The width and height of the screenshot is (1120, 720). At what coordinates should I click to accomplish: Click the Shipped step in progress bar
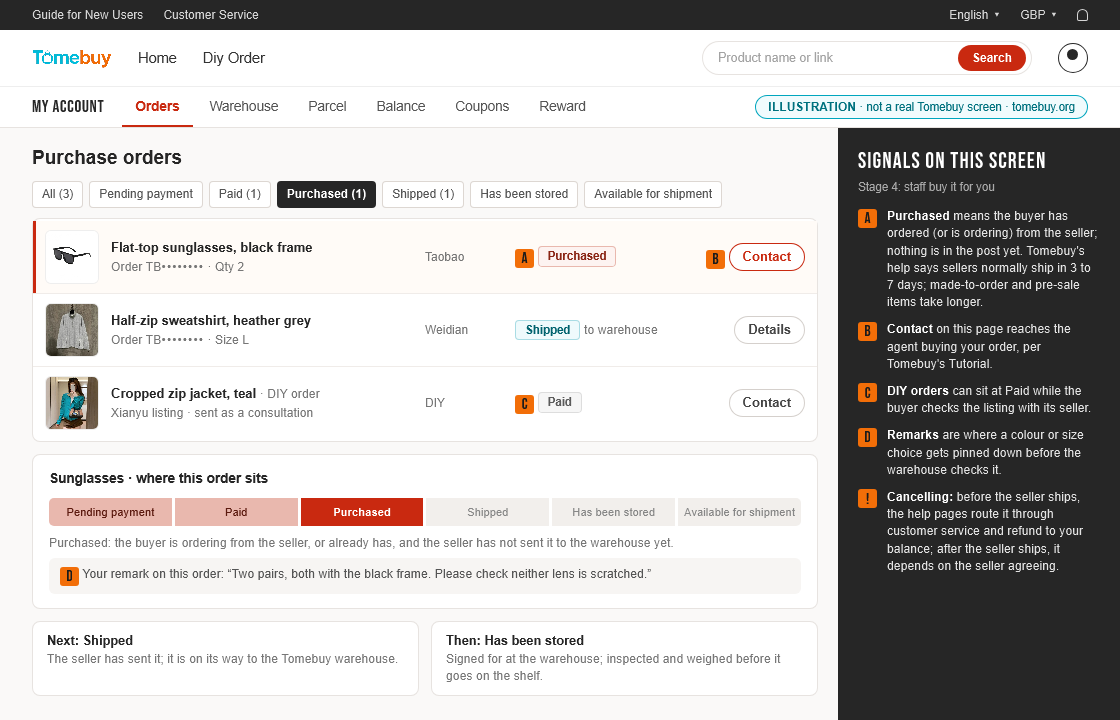pyautogui.click(x=488, y=512)
